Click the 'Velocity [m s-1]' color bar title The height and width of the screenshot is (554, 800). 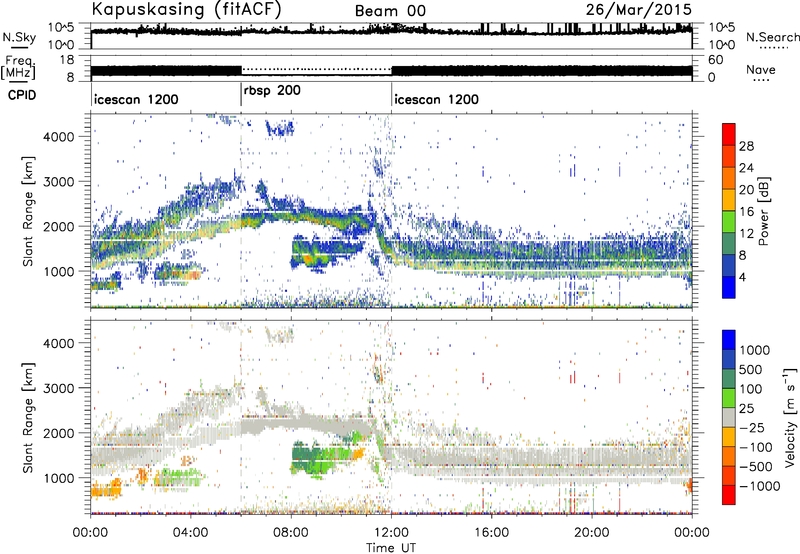790,417
